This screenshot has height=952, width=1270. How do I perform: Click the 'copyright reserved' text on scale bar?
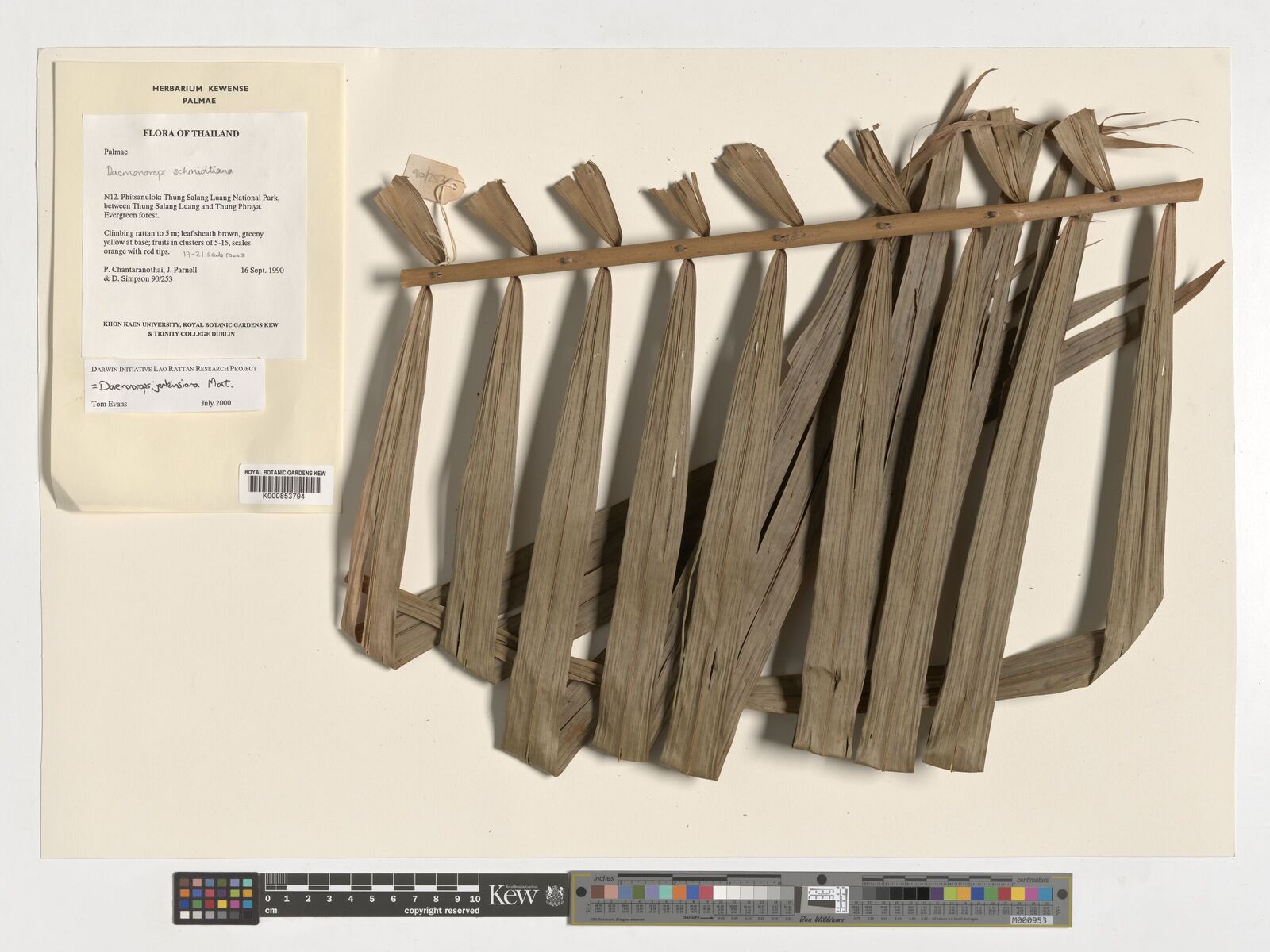(x=441, y=911)
